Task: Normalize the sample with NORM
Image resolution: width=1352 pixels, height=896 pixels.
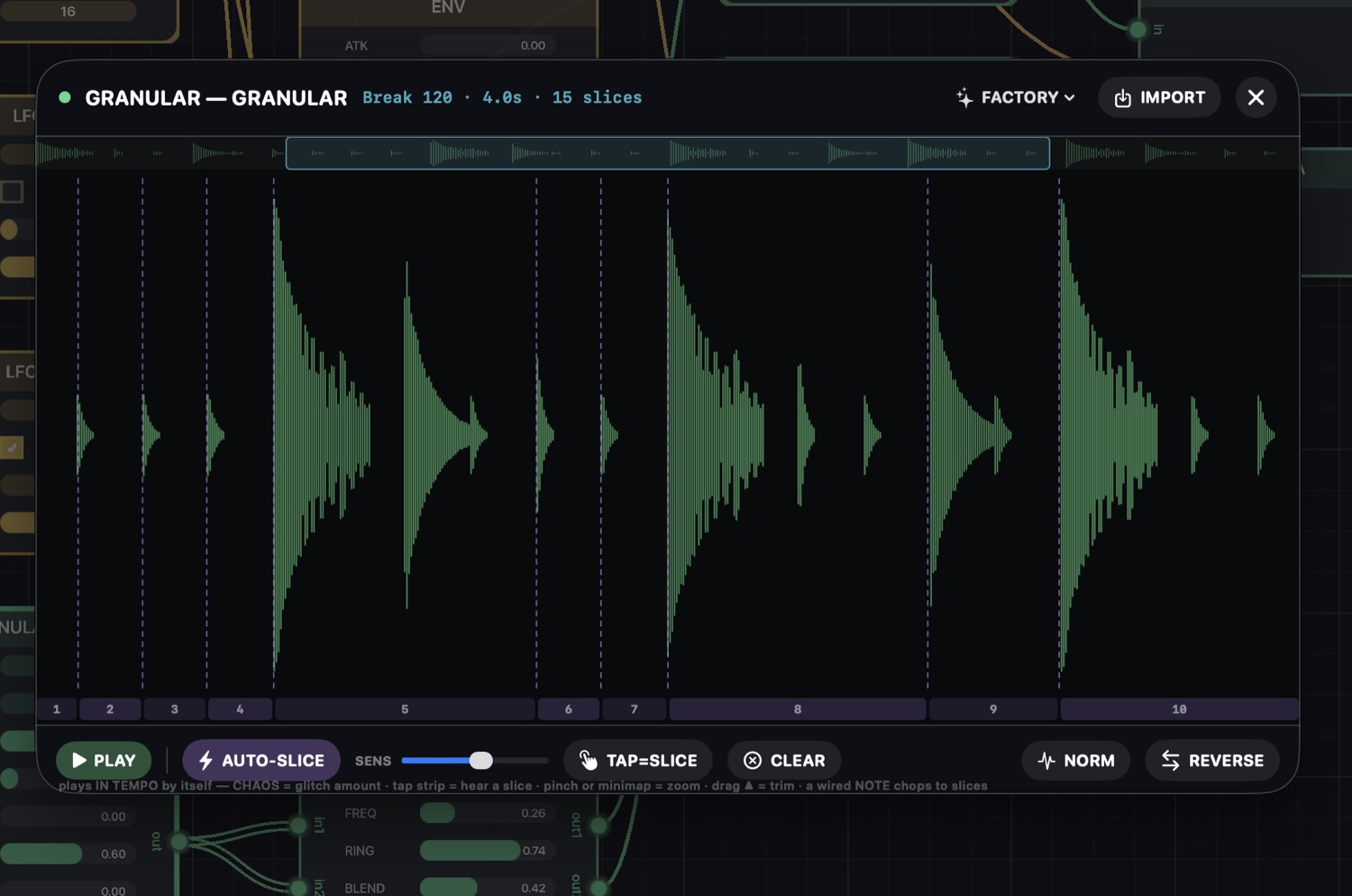Action: [1076, 760]
